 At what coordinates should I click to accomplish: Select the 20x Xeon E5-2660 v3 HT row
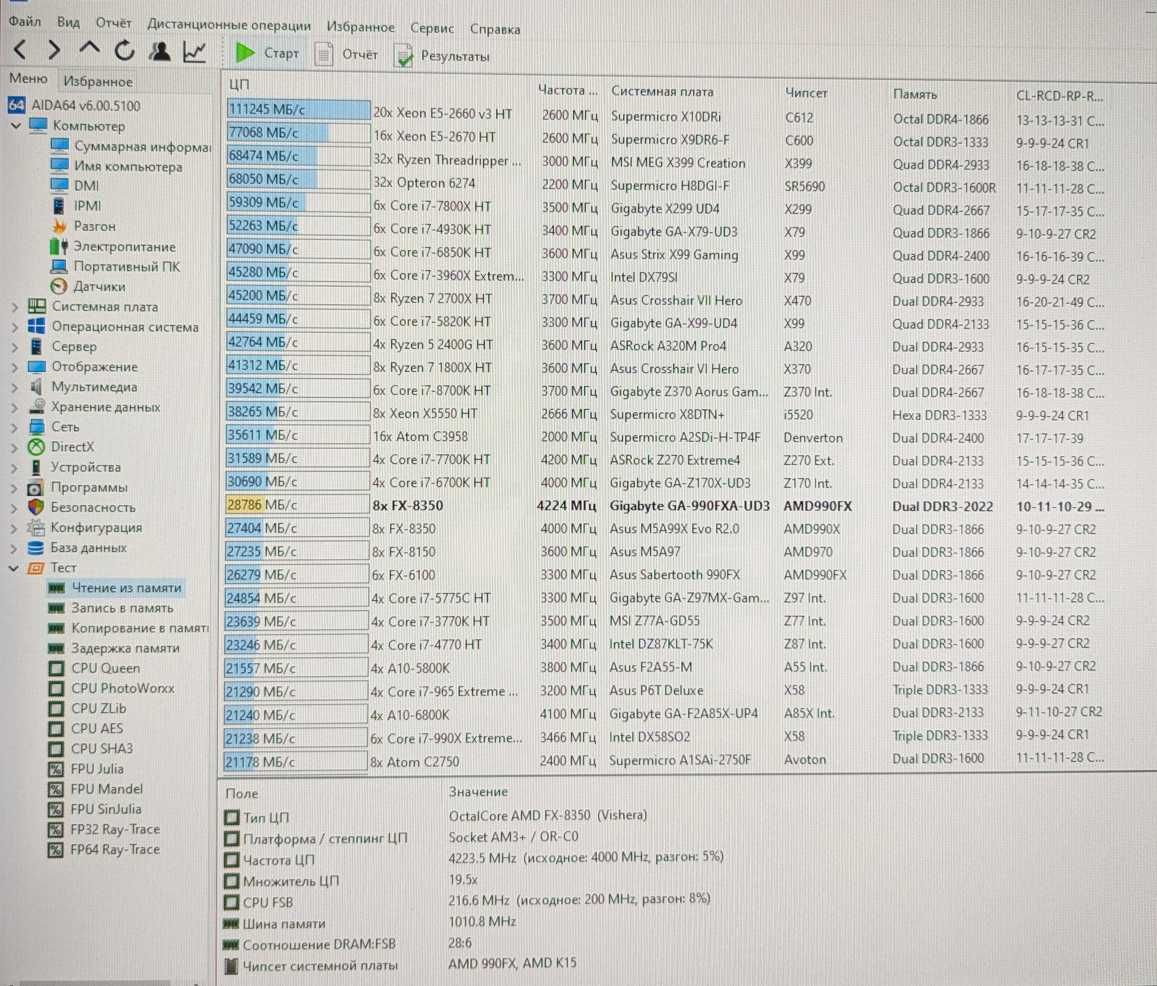point(666,114)
